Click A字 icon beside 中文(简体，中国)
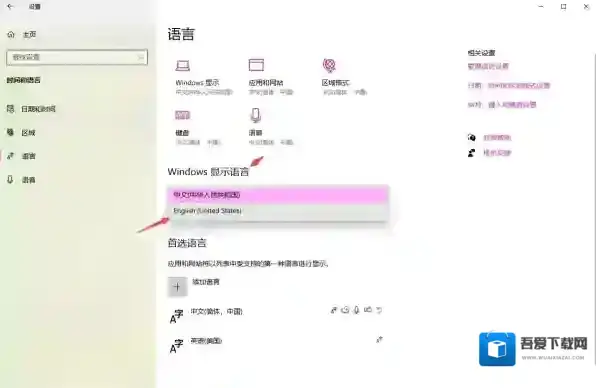 click(176, 316)
